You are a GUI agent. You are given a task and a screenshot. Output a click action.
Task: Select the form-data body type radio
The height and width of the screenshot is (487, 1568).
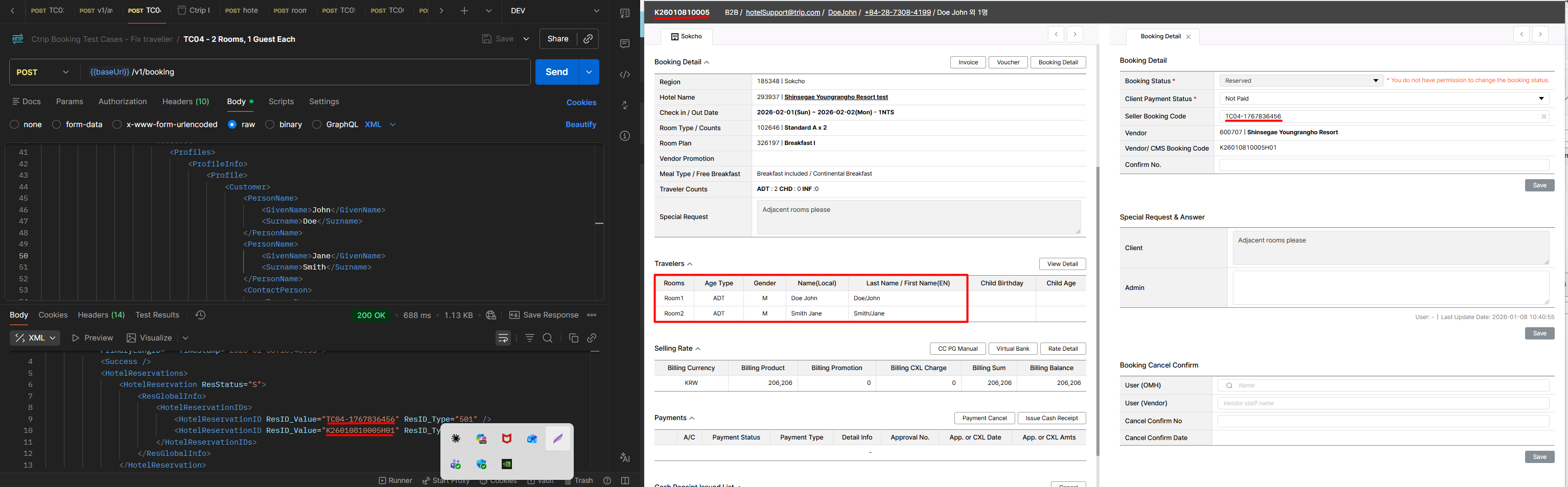click(x=57, y=125)
